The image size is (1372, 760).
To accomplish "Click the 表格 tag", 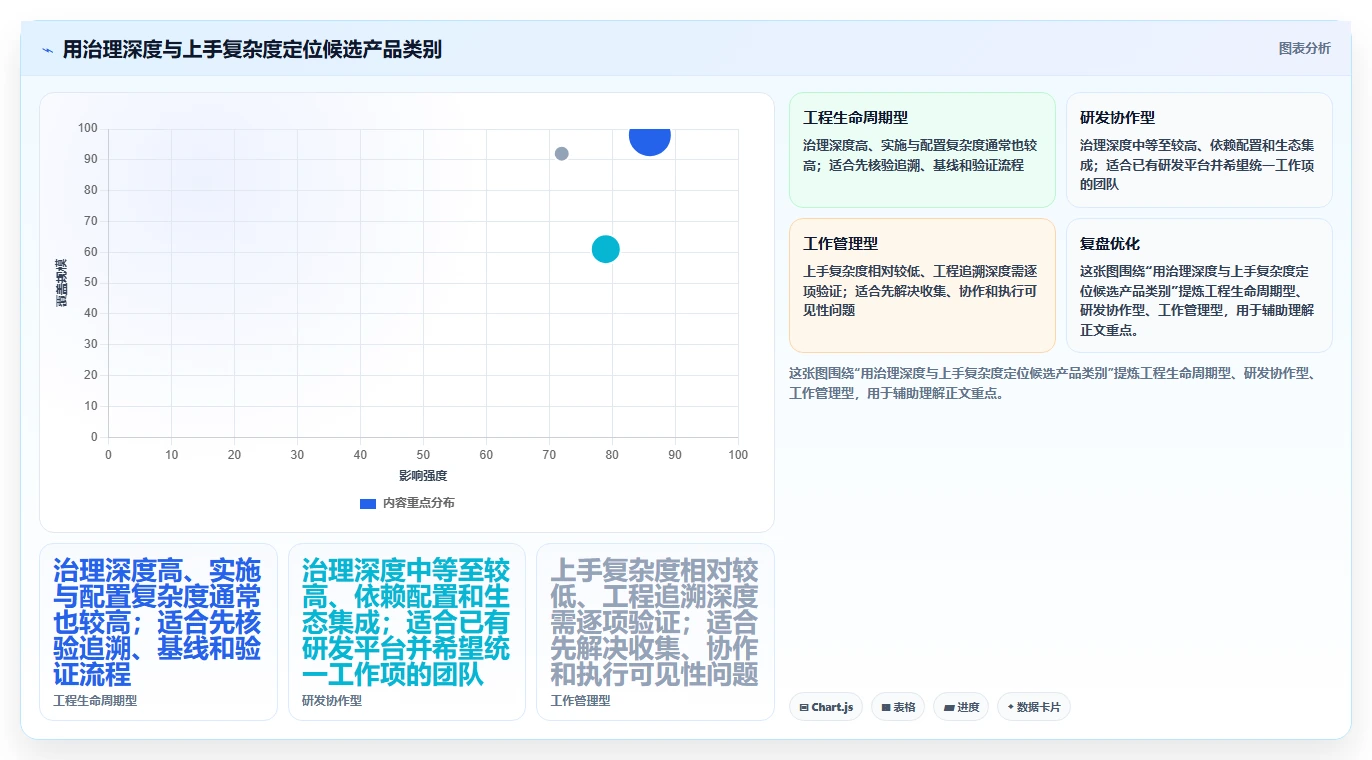I will 898,707.
